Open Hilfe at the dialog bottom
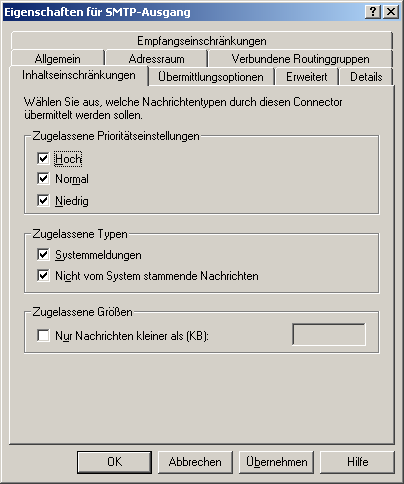Image resolution: width=404 pixels, height=484 pixels. [x=357, y=462]
